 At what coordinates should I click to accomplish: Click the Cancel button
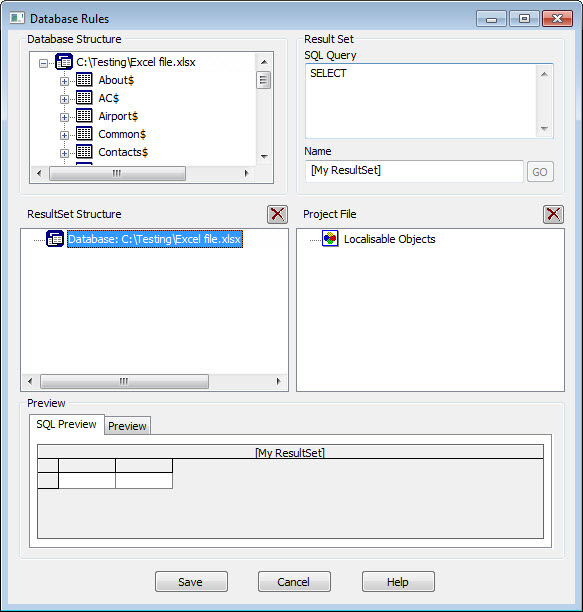click(294, 582)
